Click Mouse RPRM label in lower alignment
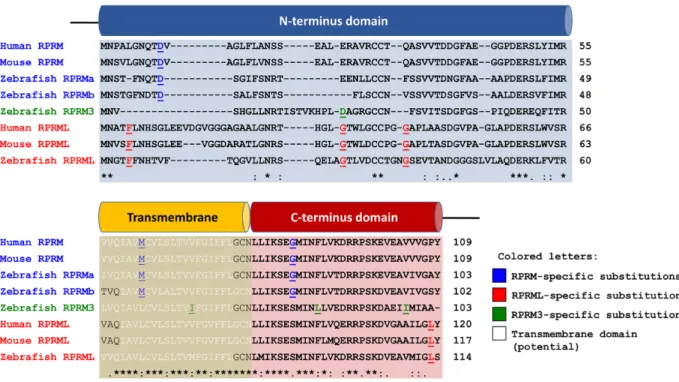Image resolution: width=679 pixels, height=382 pixels. click(32, 259)
